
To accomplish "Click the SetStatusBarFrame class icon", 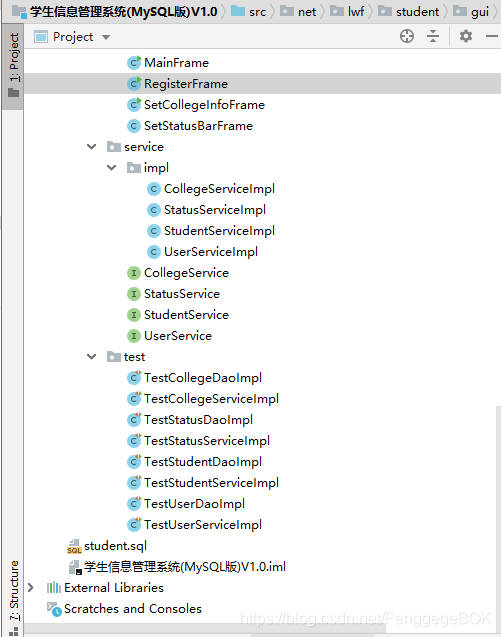I will click(x=134, y=126).
